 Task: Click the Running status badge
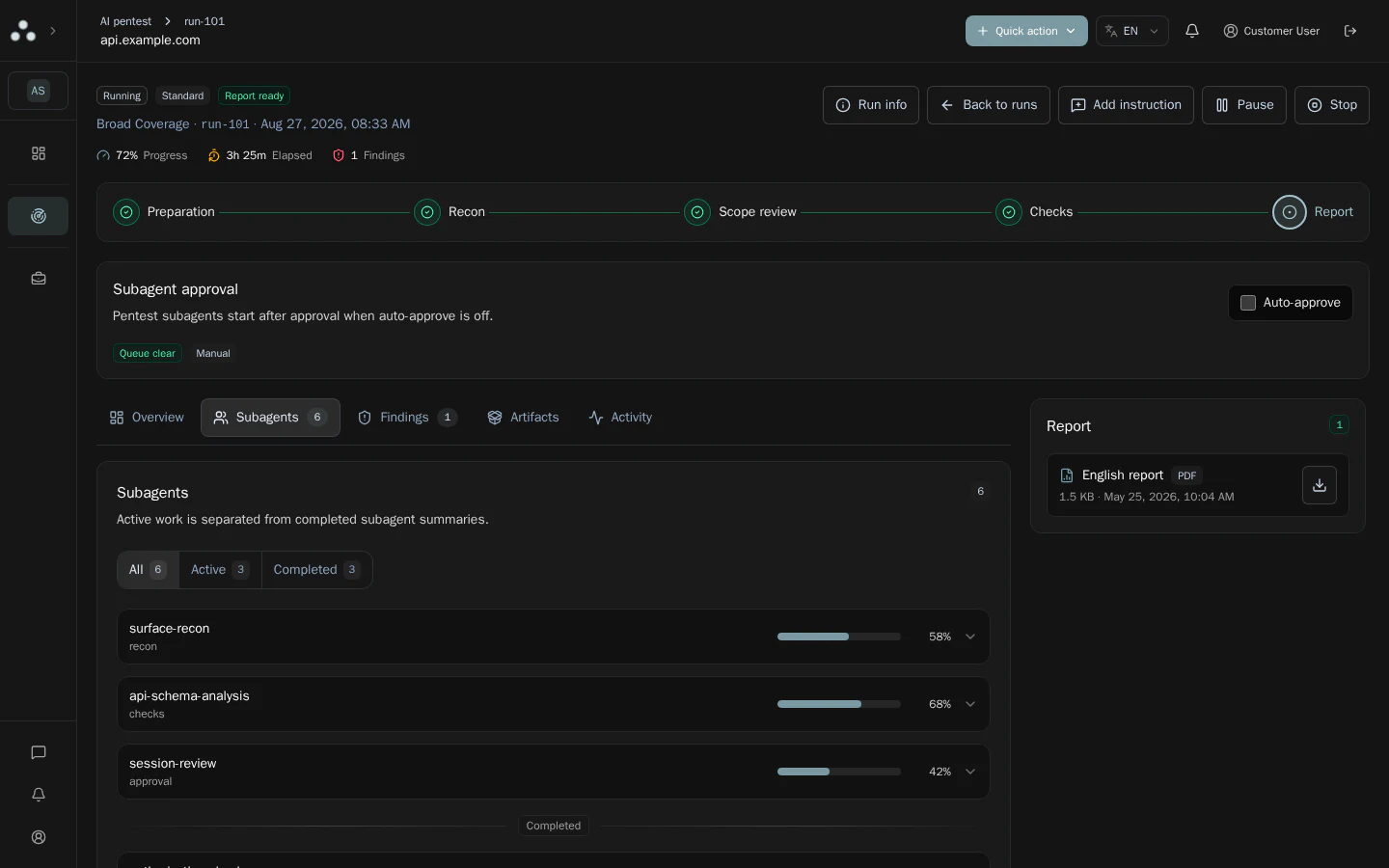(x=122, y=95)
